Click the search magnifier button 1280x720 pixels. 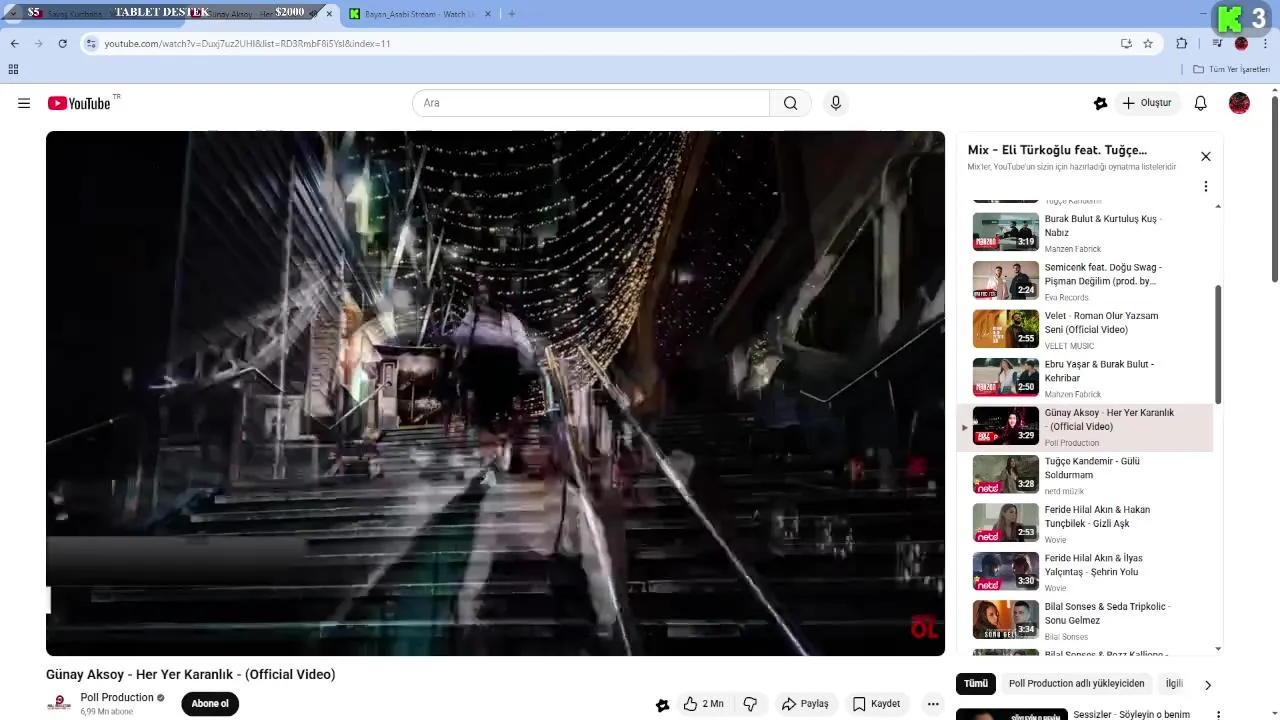(x=791, y=103)
